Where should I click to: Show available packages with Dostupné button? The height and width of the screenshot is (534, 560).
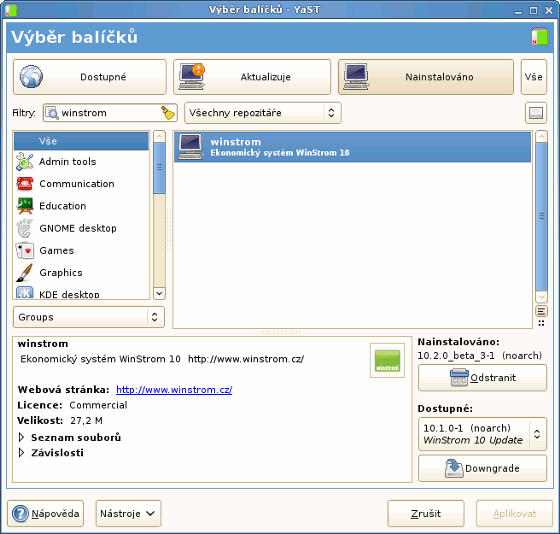pos(90,77)
